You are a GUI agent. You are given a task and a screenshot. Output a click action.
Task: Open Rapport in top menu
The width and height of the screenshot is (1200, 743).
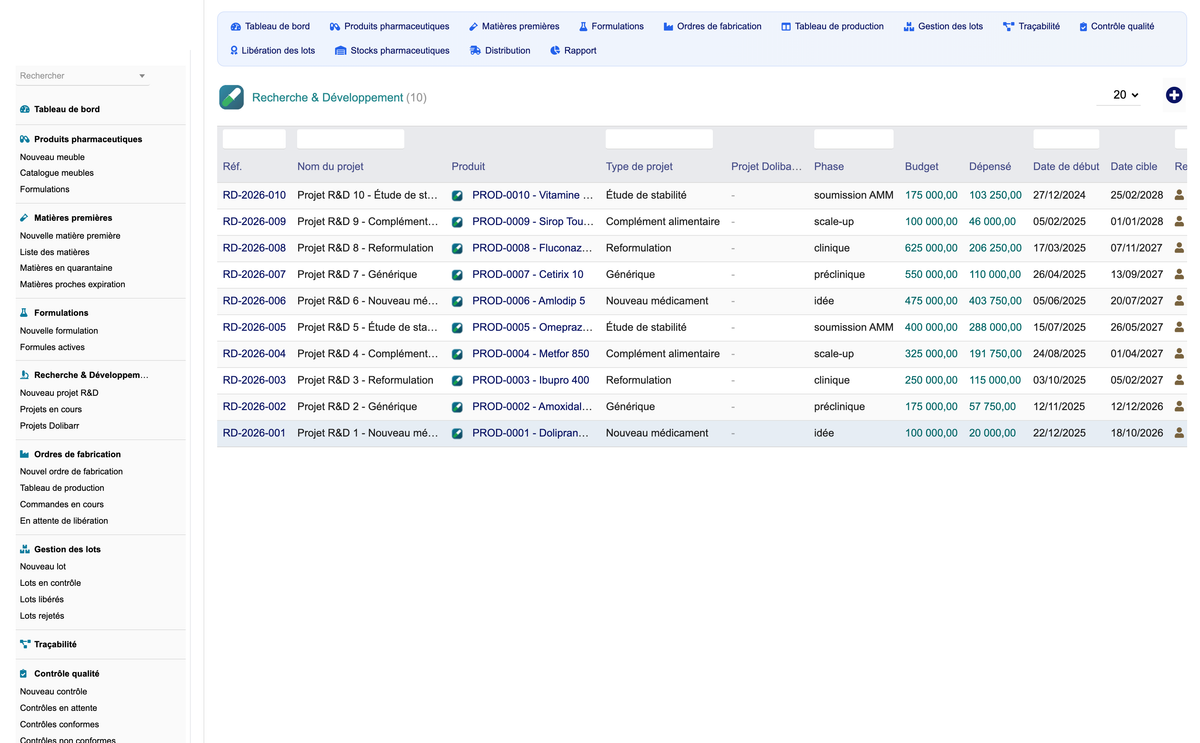[573, 51]
